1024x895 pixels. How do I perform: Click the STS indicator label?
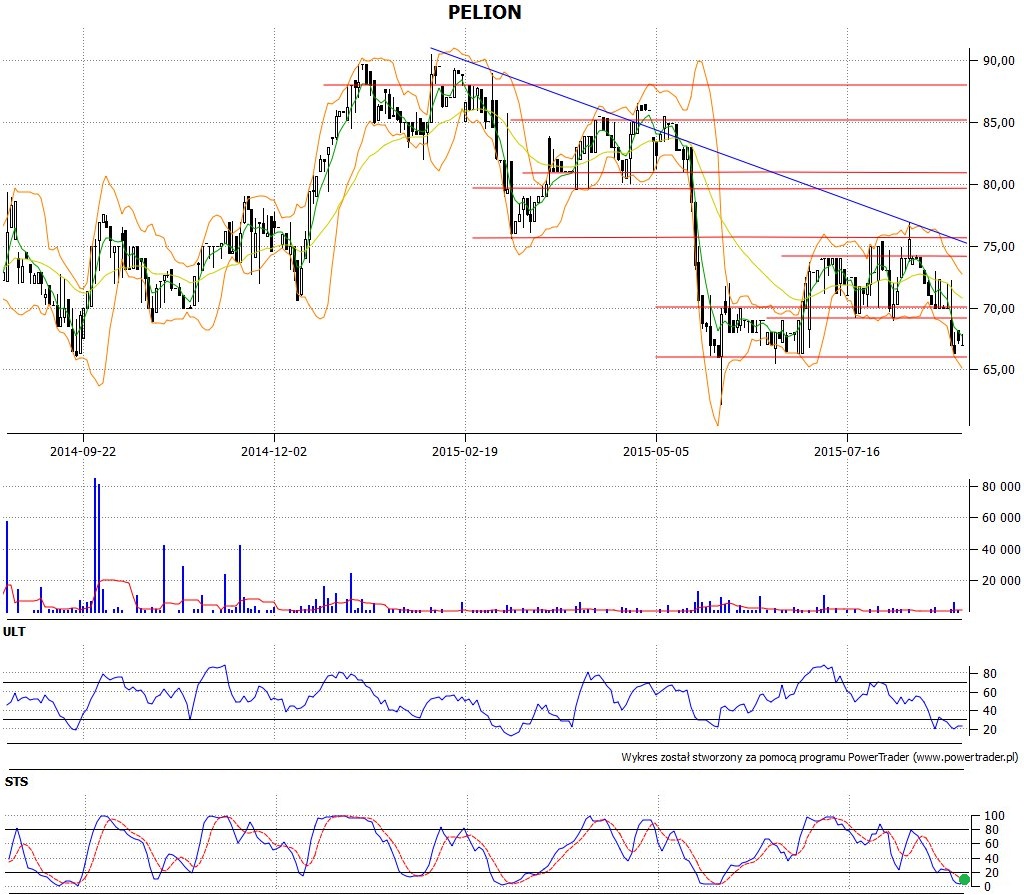click(16, 782)
